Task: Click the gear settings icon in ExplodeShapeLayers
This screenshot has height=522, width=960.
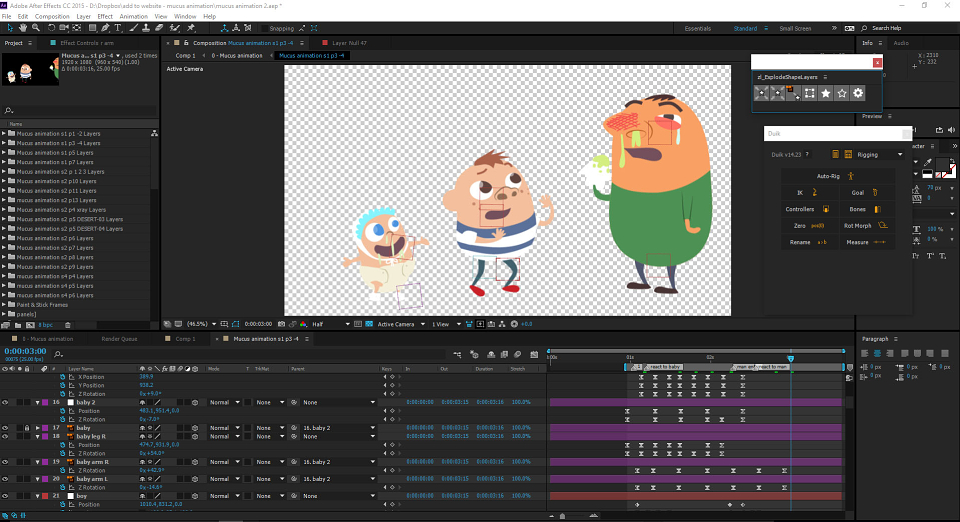Action: (x=858, y=93)
